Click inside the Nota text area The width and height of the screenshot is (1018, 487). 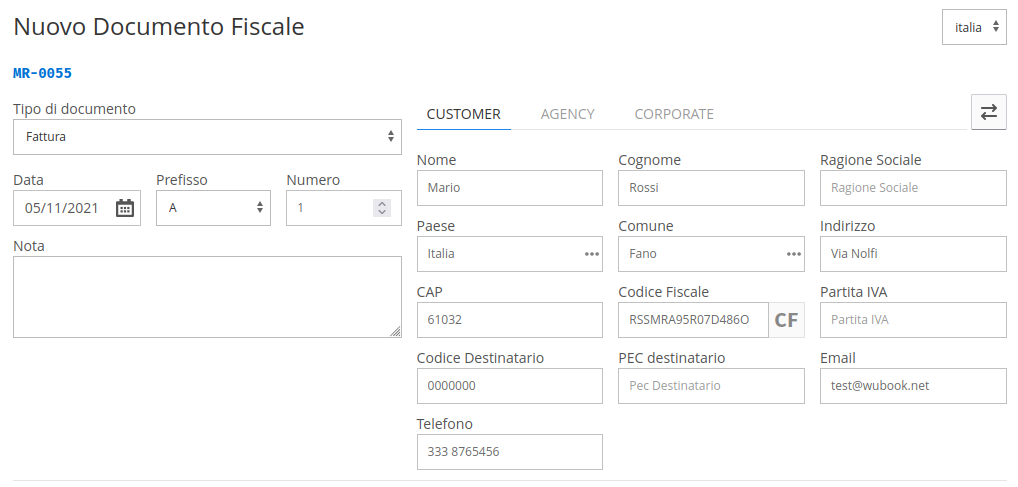pyautogui.click(x=207, y=297)
